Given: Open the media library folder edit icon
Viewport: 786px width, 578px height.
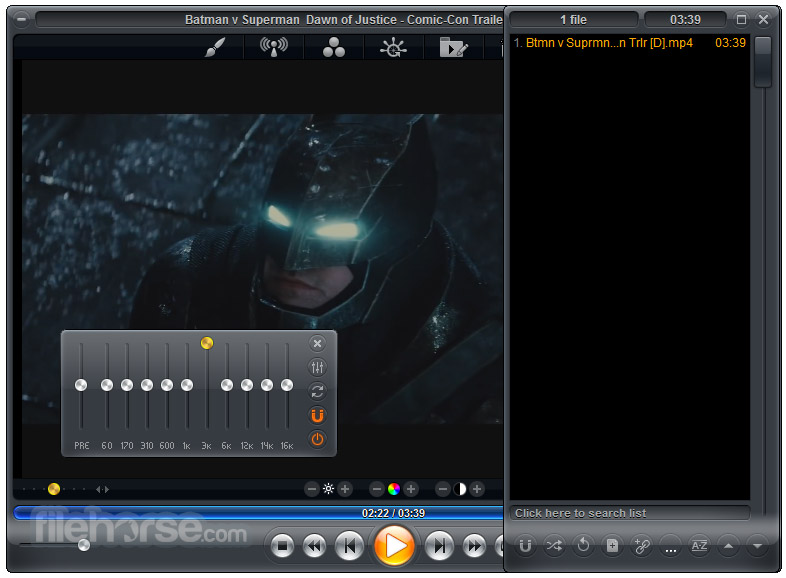Looking at the screenshot, I should click(x=454, y=47).
